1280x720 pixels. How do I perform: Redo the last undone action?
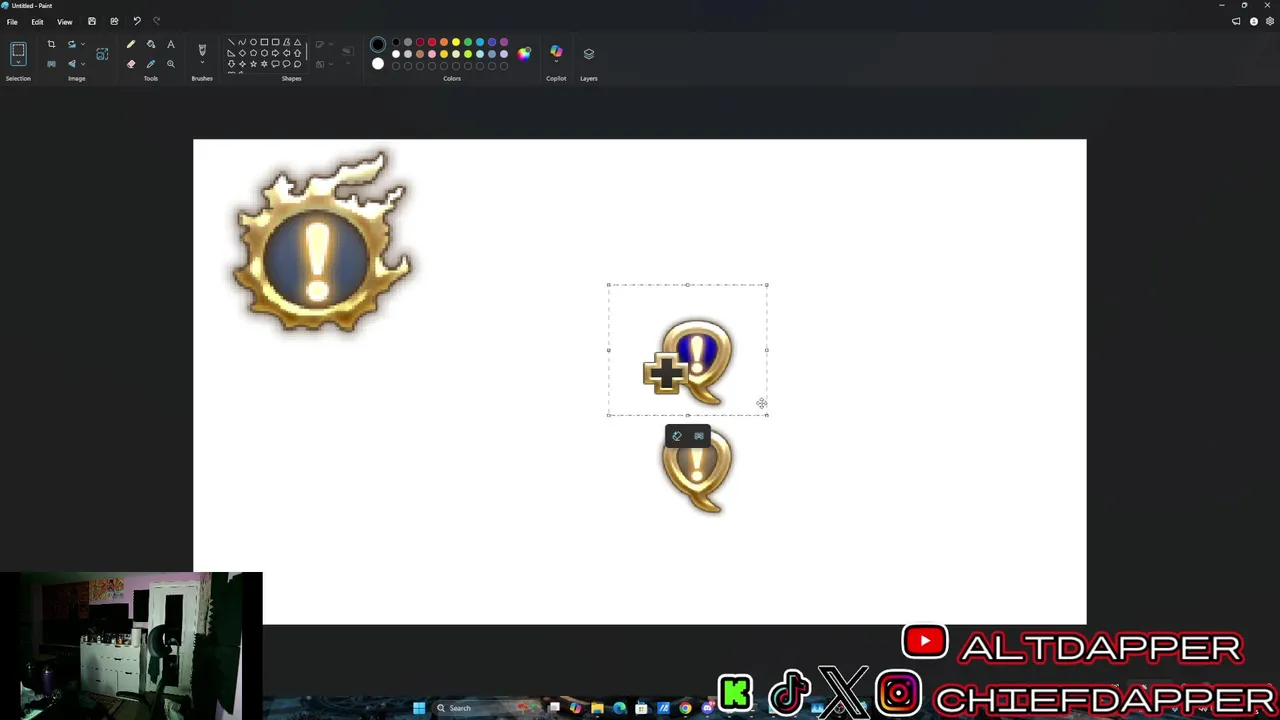pos(156,21)
